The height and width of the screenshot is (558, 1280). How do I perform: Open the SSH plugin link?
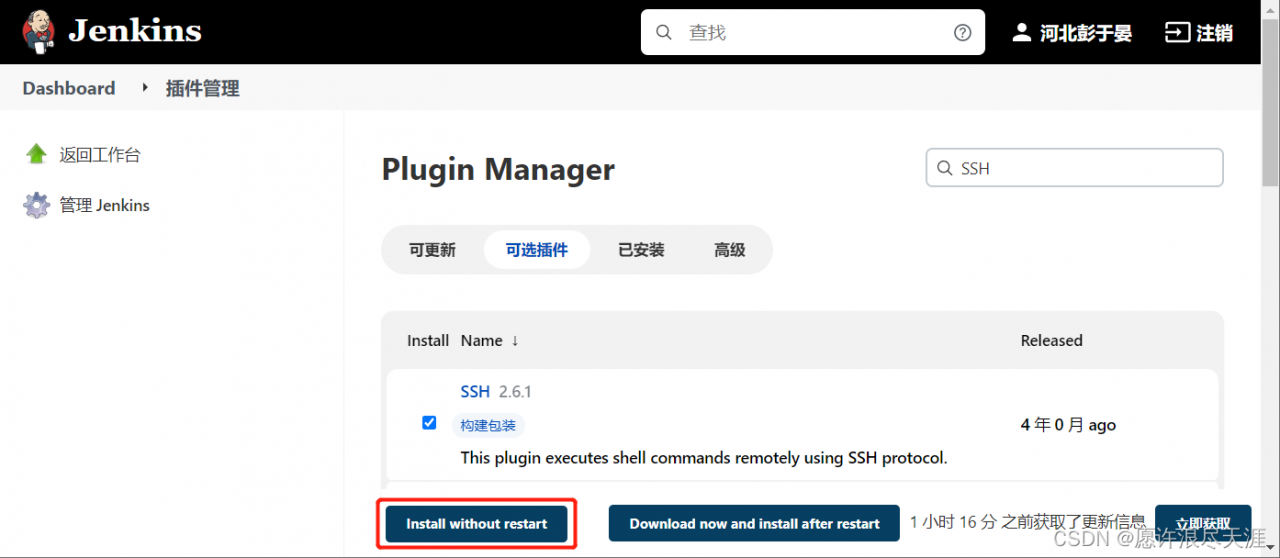[475, 391]
